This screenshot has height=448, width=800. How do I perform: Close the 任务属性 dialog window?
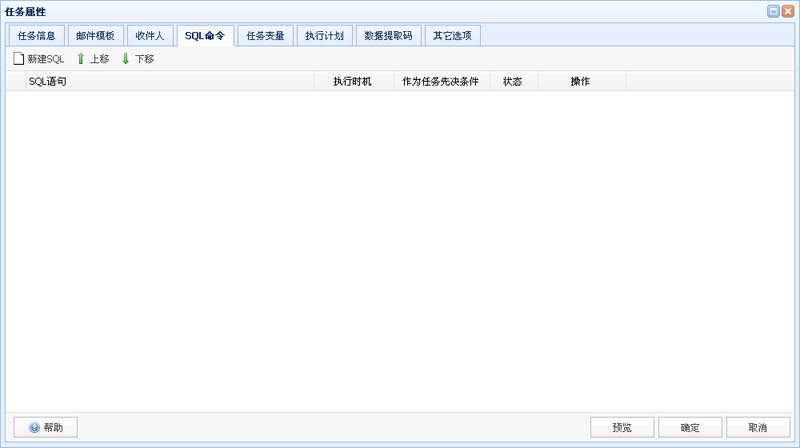[788, 11]
